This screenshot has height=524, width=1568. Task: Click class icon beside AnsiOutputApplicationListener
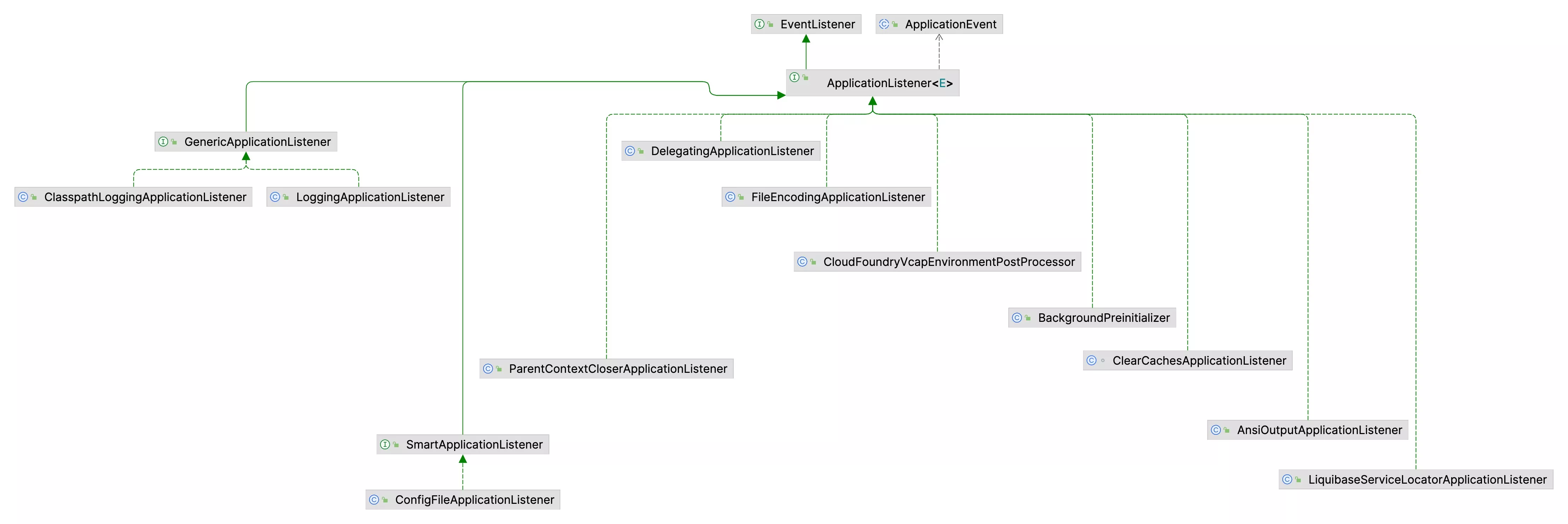[1216, 430]
